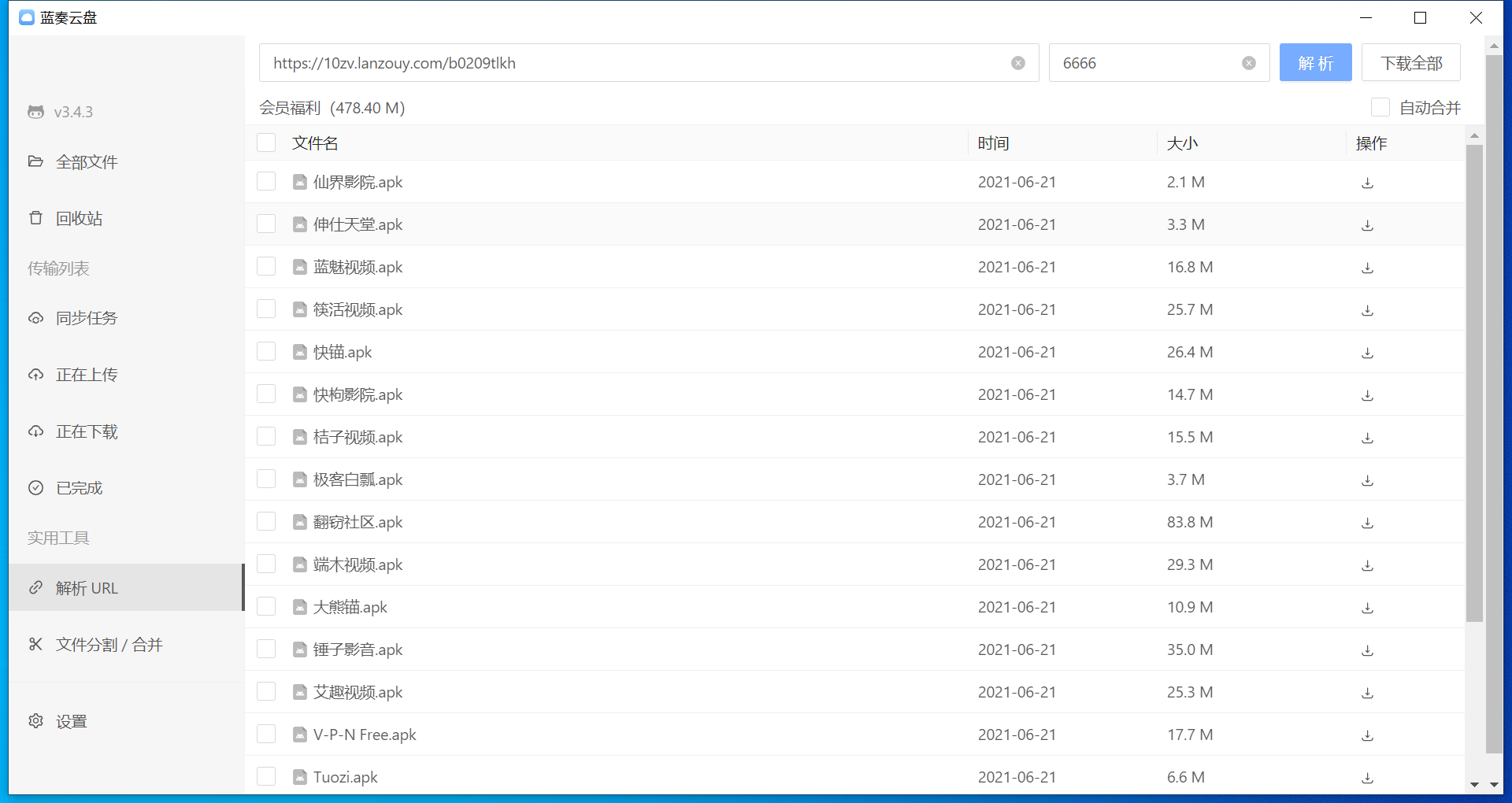Click the file list scroll-down arrow
1512x803 pixels.
(1474, 784)
